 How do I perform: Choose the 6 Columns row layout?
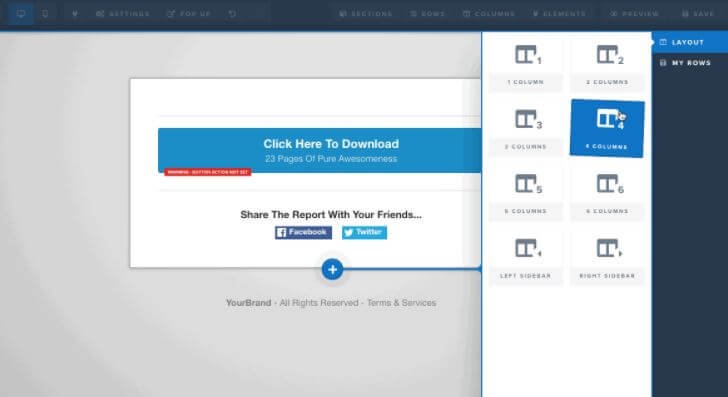607,195
